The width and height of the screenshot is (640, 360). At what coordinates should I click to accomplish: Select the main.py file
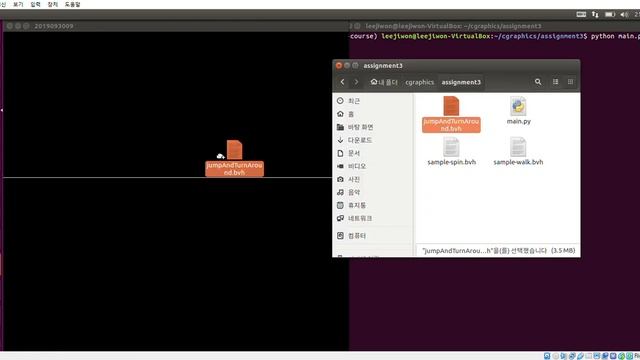[518, 111]
